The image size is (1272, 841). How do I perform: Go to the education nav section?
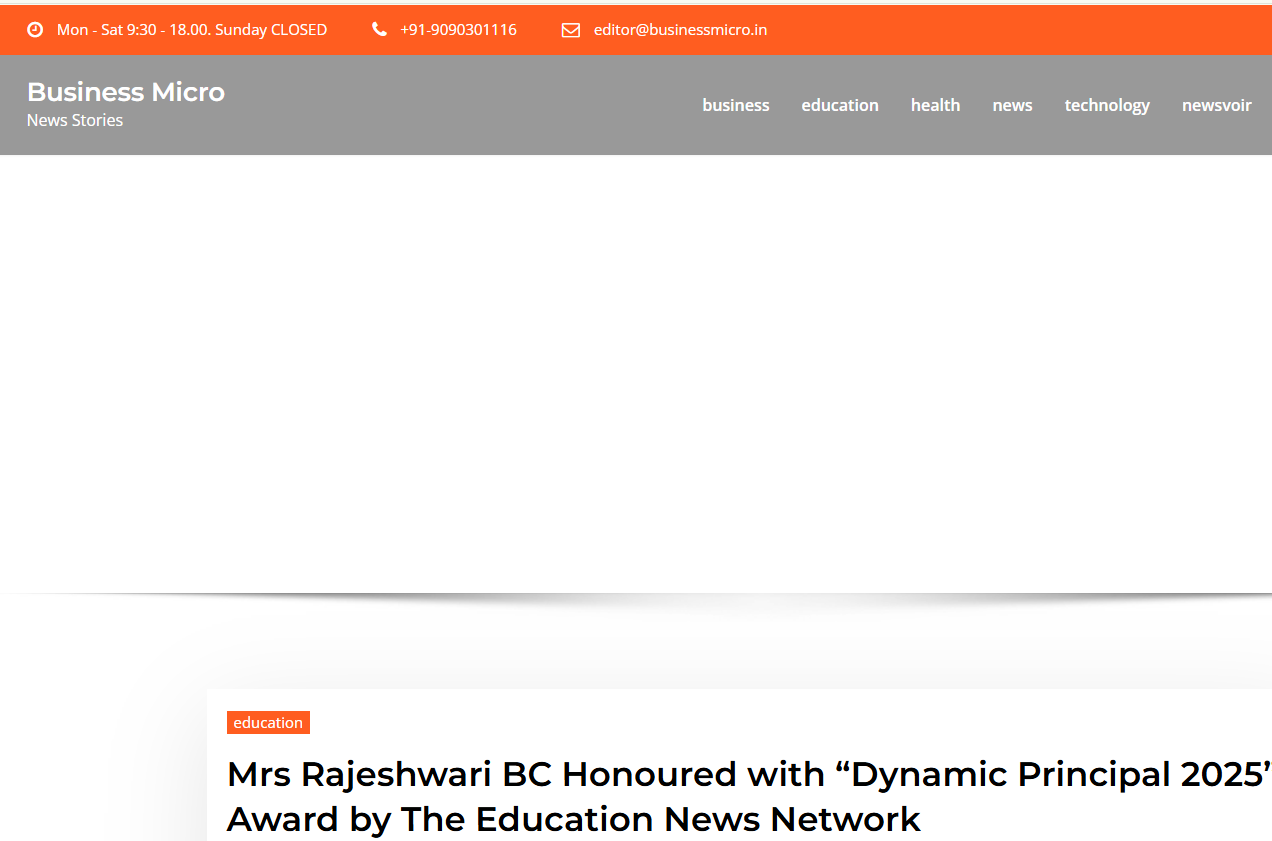tap(839, 105)
